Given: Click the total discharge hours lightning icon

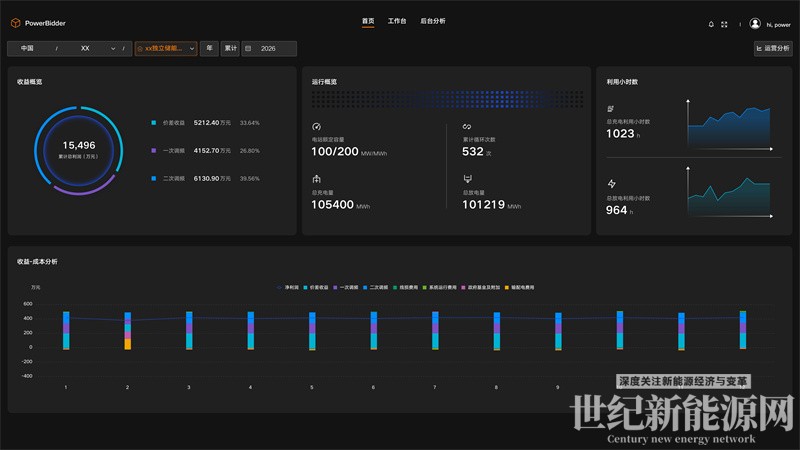Looking at the screenshot, I should tap(611, 184).
